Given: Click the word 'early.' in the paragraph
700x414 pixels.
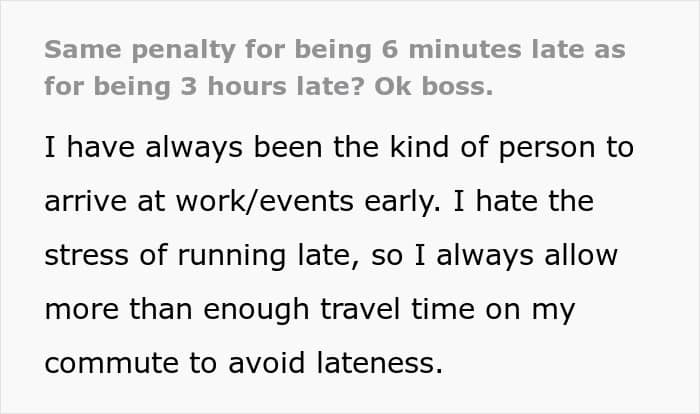Looking at the screenshot, I should coord(402,202).
